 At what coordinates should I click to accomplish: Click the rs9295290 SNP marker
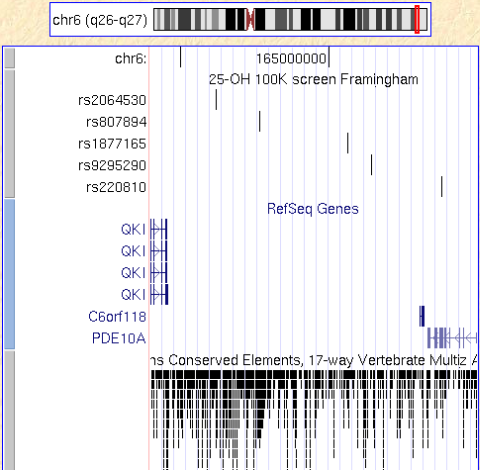coord(371,164)
